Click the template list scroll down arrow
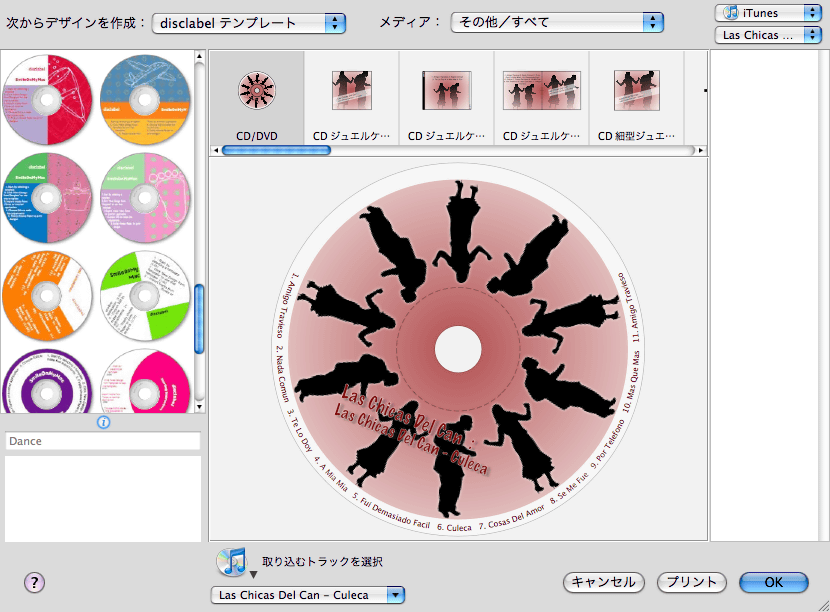This screenshot has width=830, height=612. 200,407
